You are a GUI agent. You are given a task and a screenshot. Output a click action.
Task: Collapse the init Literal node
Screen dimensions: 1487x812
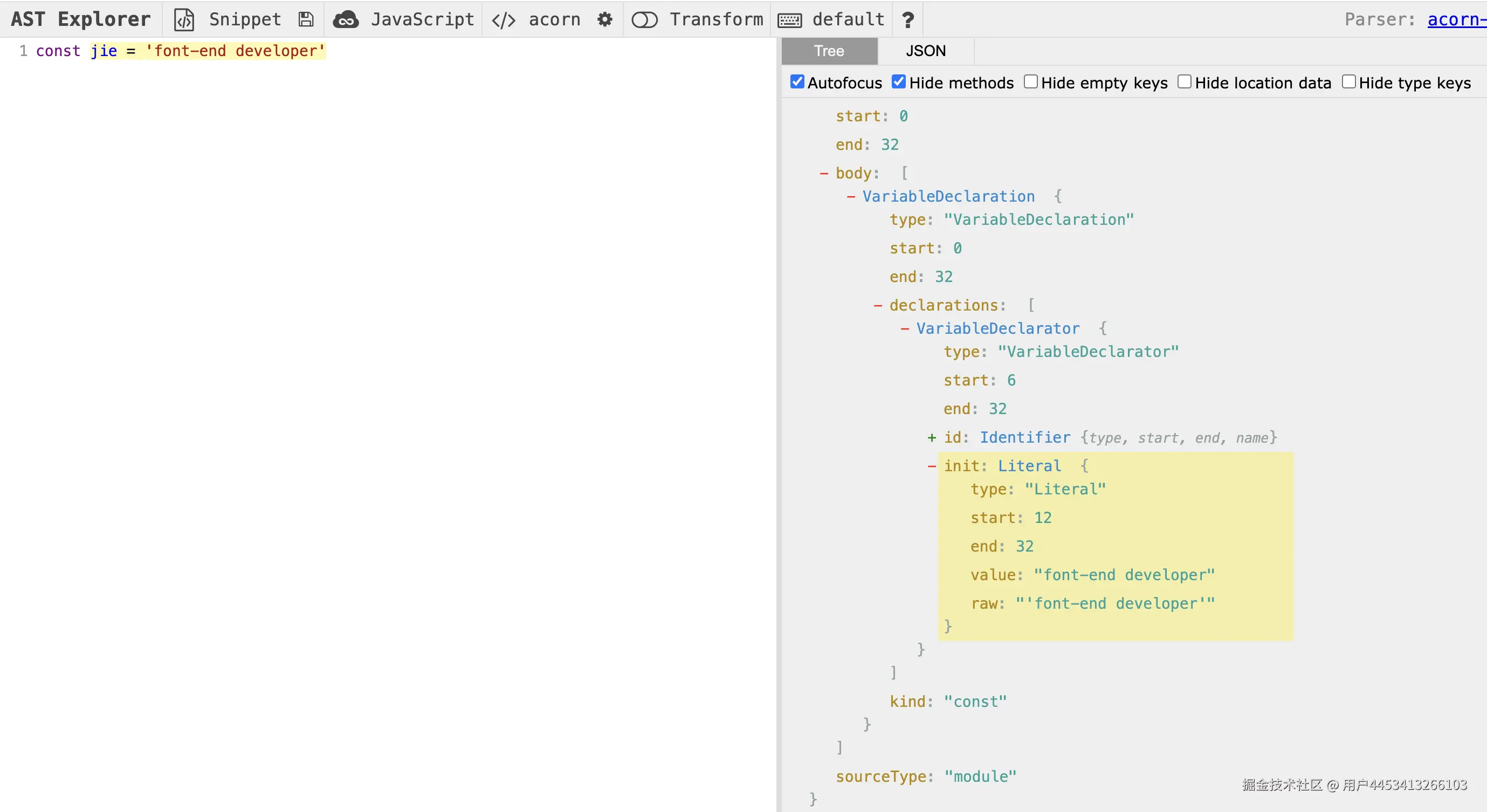[931, 466]
